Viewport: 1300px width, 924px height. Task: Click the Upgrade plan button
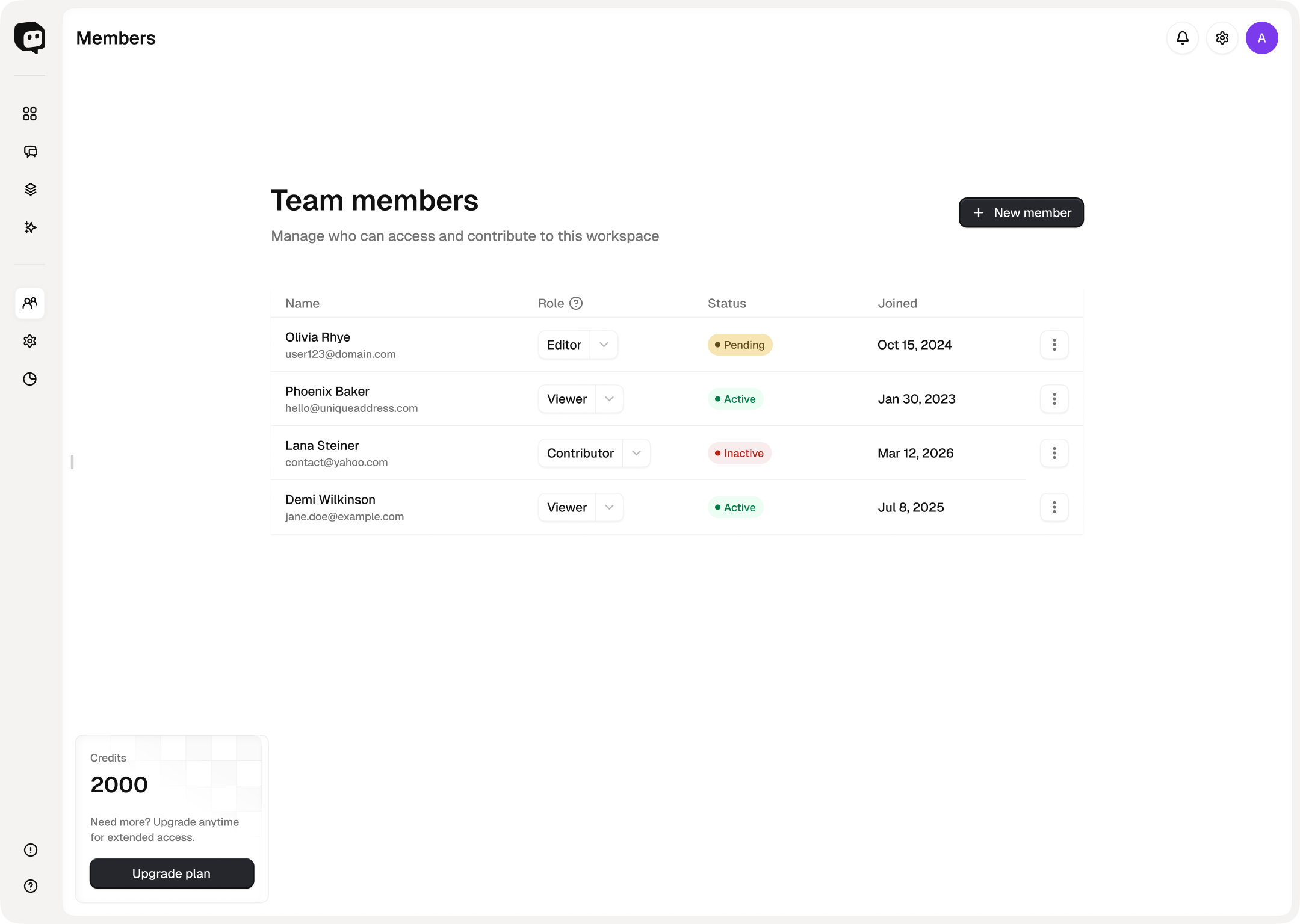click(172, 873)
